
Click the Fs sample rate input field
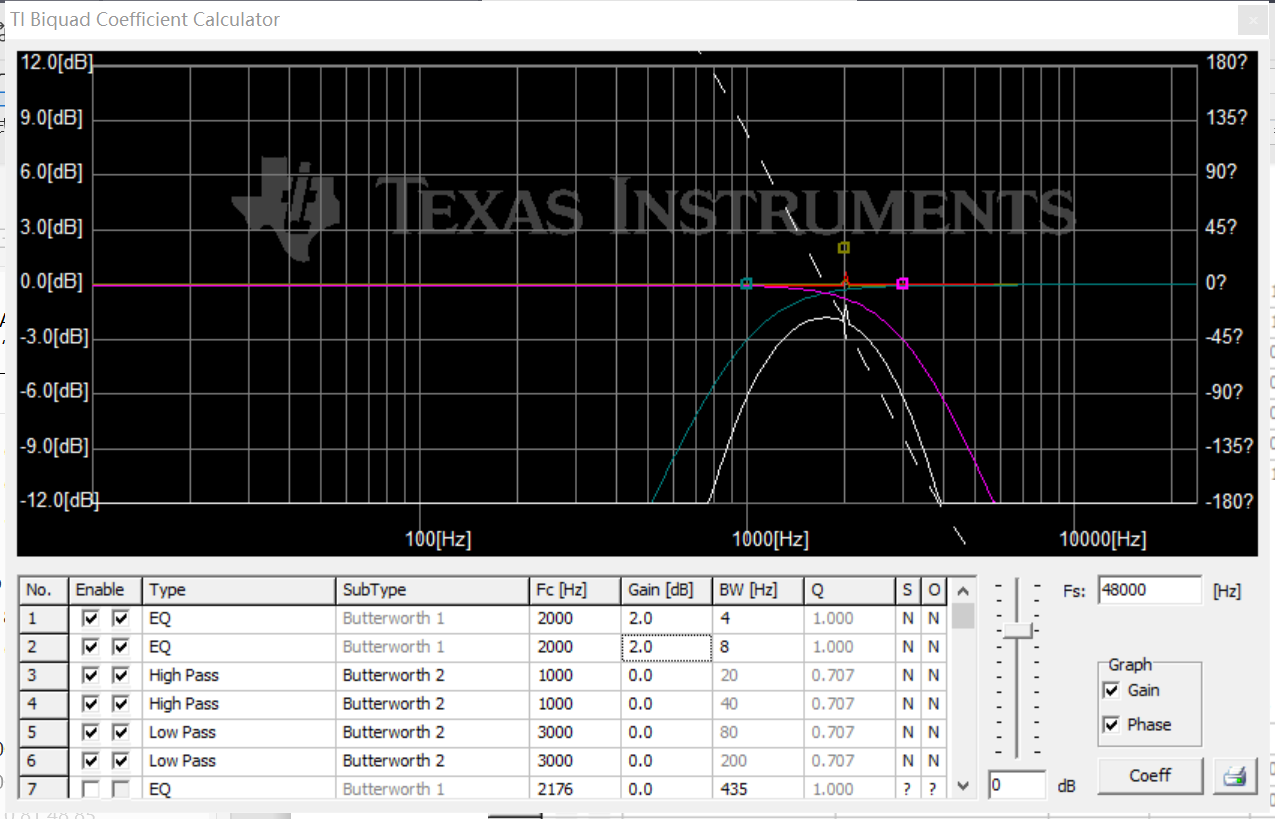1150,590
